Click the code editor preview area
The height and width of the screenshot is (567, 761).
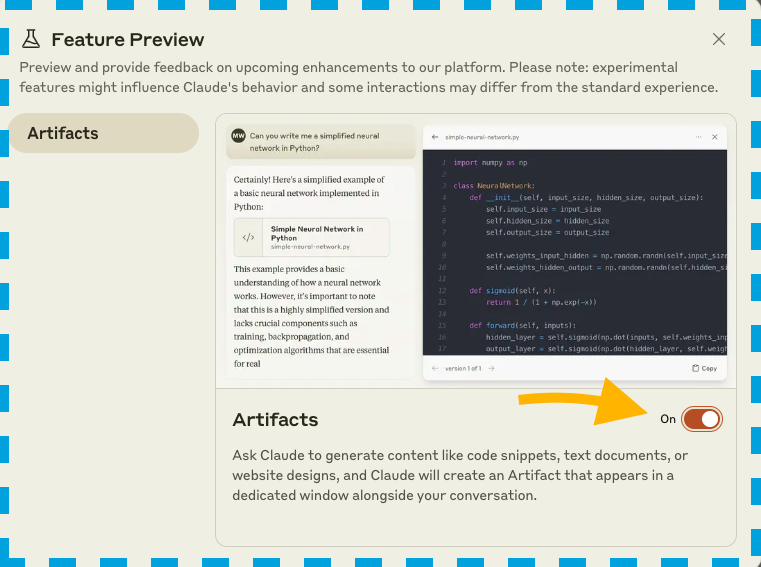[575, 252]
